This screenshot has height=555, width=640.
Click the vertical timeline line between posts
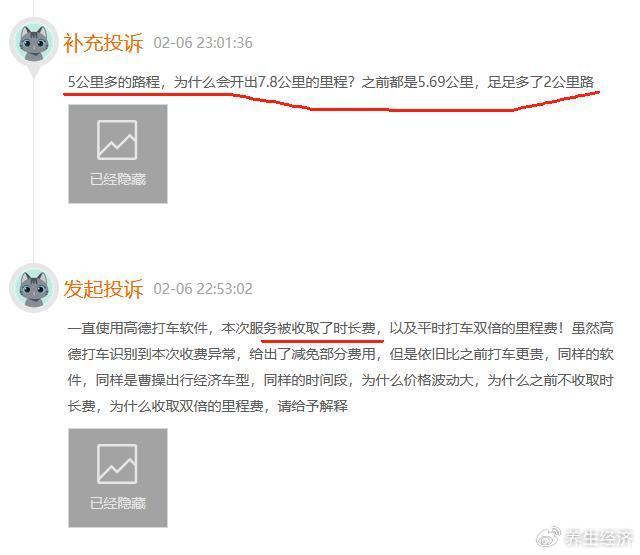coord(34,171)
